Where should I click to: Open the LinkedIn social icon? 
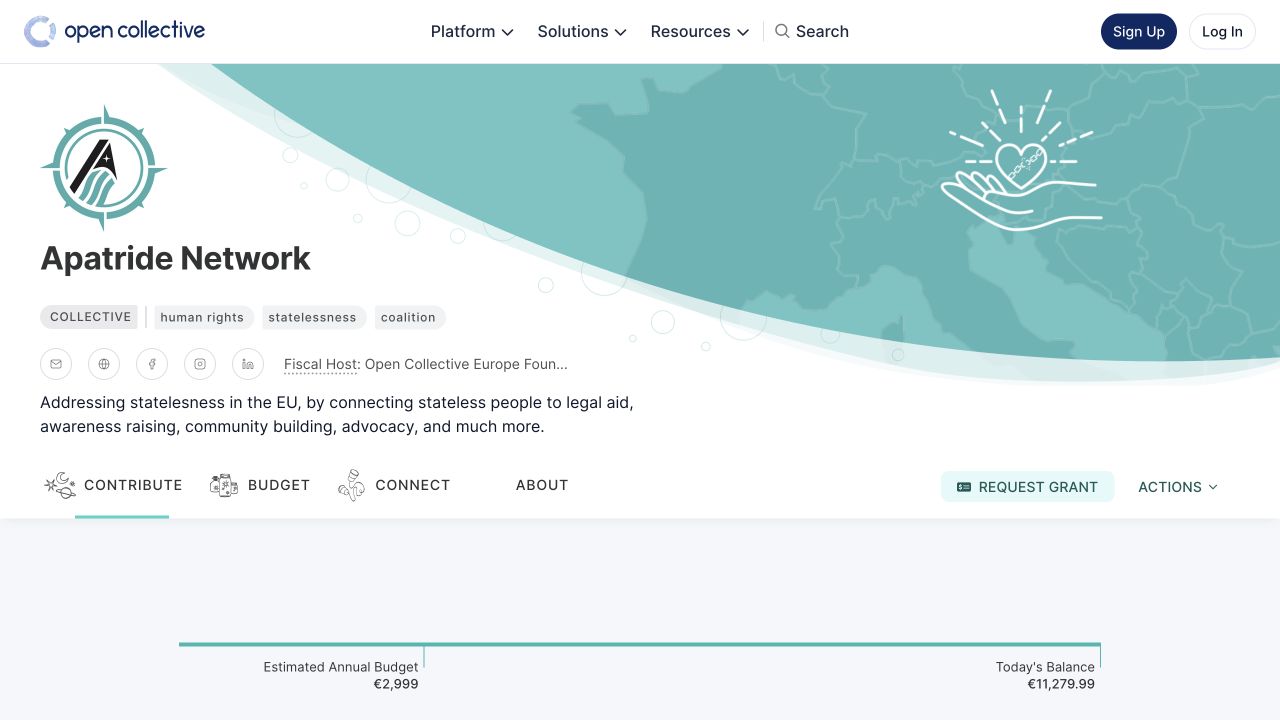248,364
